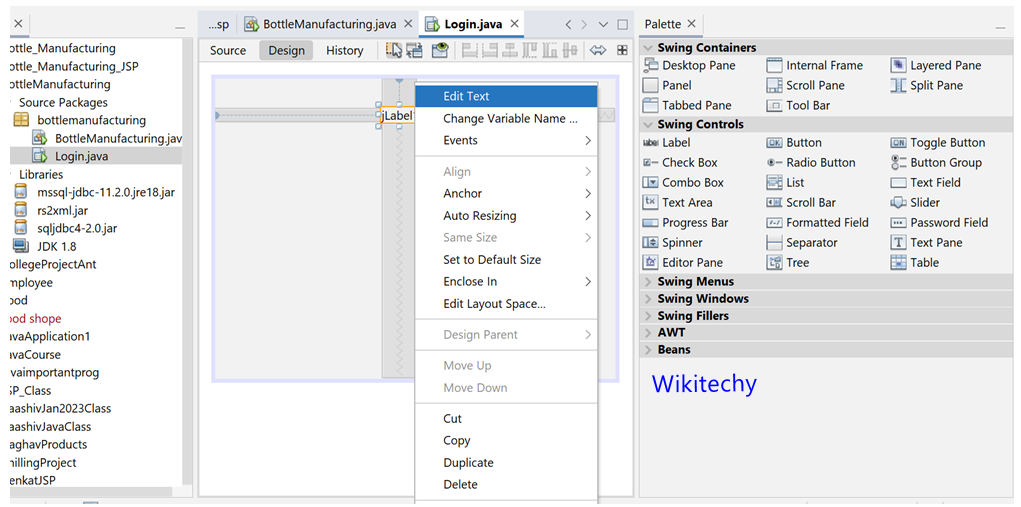Choose Password Field from the palette
This screenshot has height=507, width=1021.
point(940,223)
